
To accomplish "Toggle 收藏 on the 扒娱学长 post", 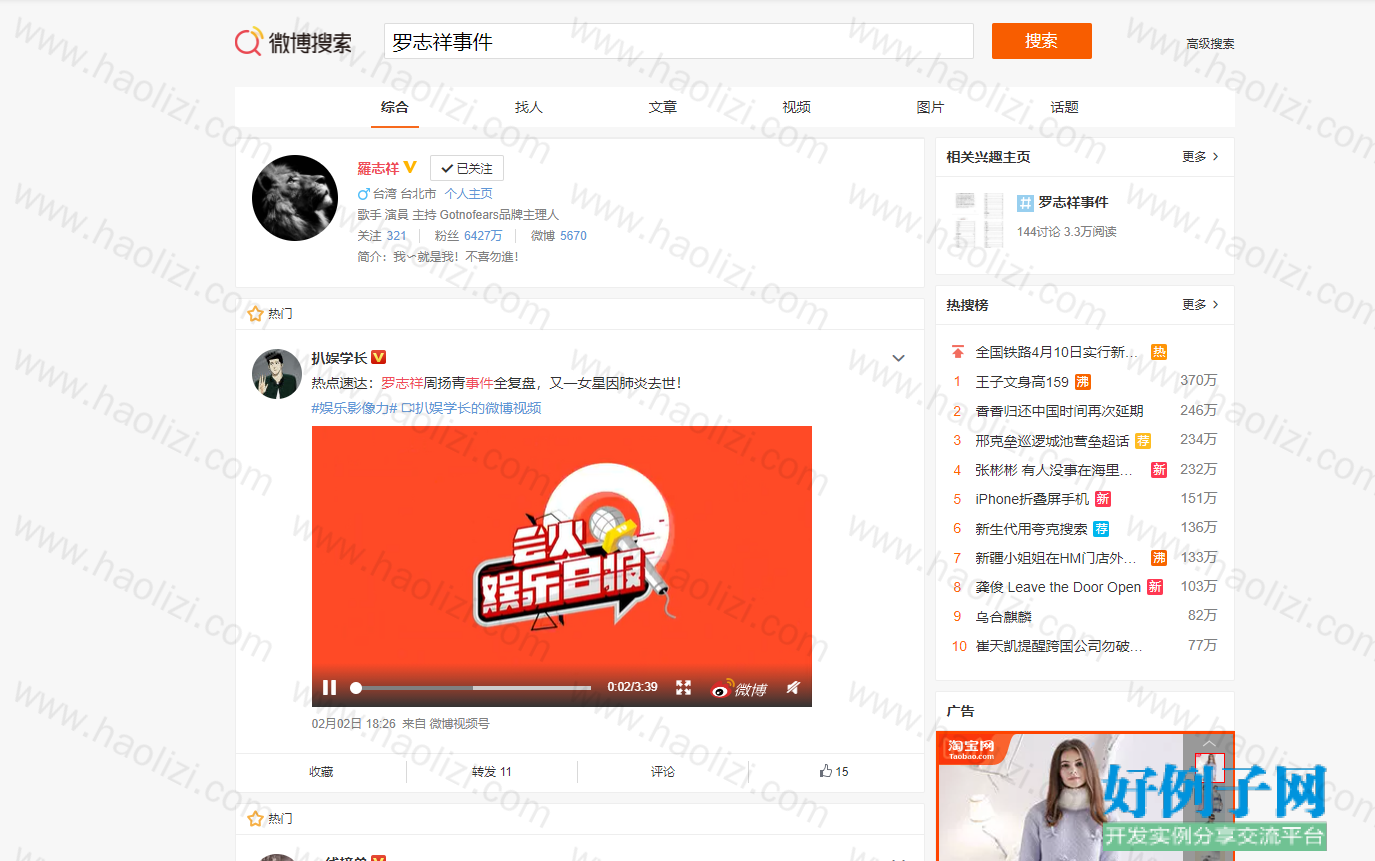I will click(x=321, y=772).
